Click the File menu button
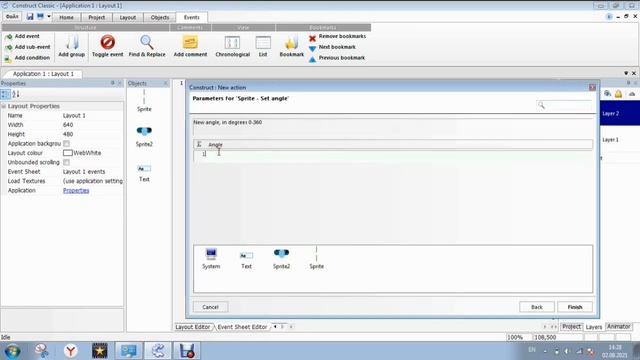Image resolution: width=640 pixels, height=360 pixels. (x=12, y=17)
